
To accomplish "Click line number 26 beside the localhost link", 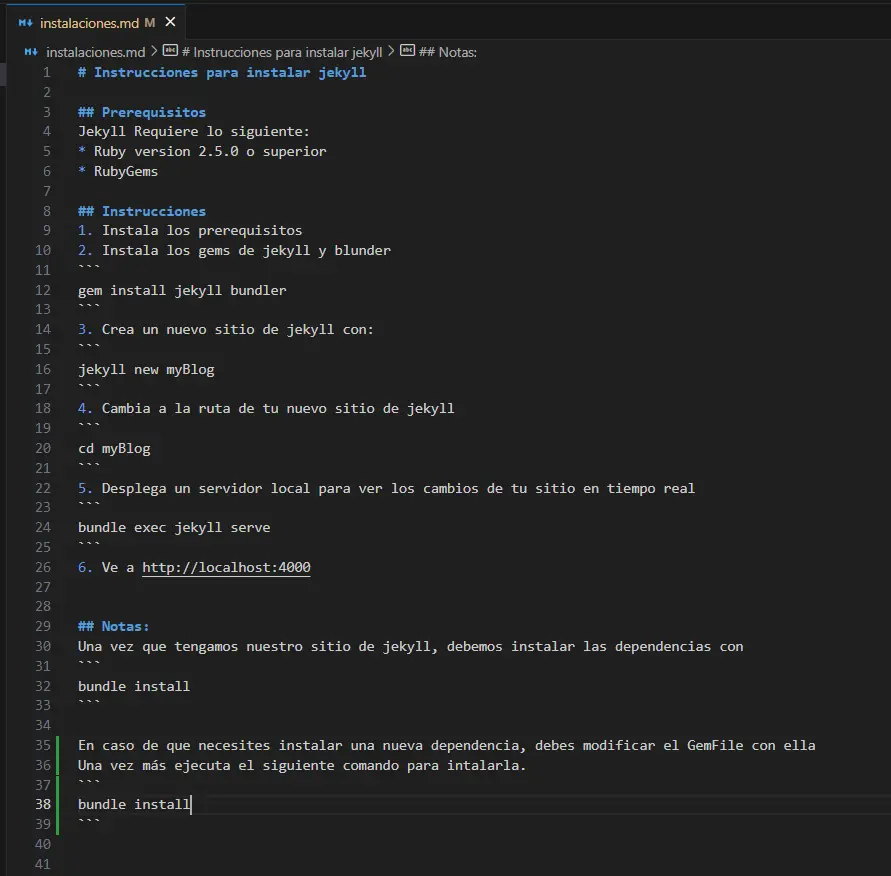I will 42,567.
